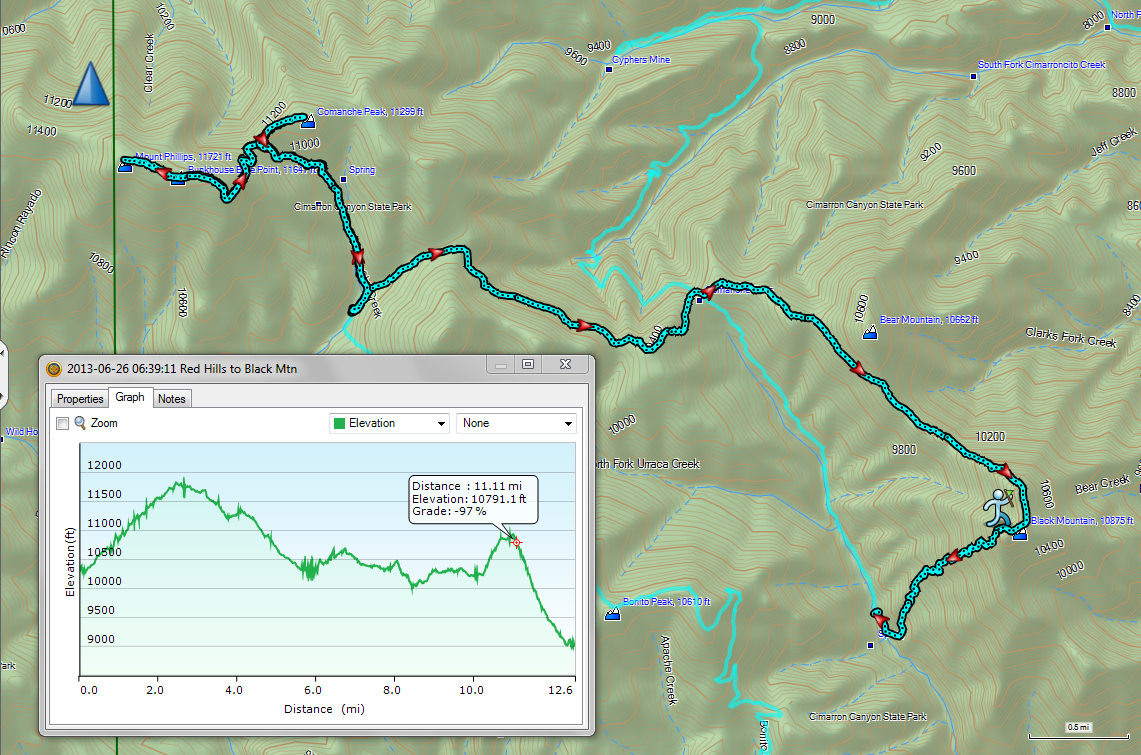Select the Black Mountain summit marker

point(1019,535)
